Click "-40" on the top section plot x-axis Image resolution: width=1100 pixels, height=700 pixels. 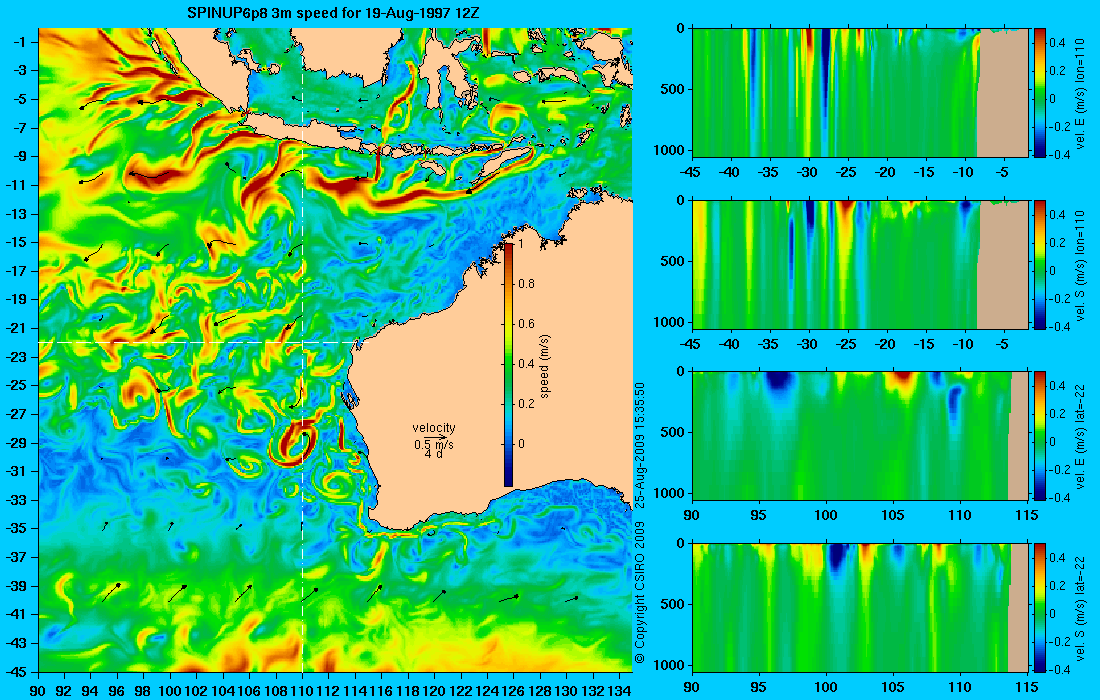tap(730, 173)
